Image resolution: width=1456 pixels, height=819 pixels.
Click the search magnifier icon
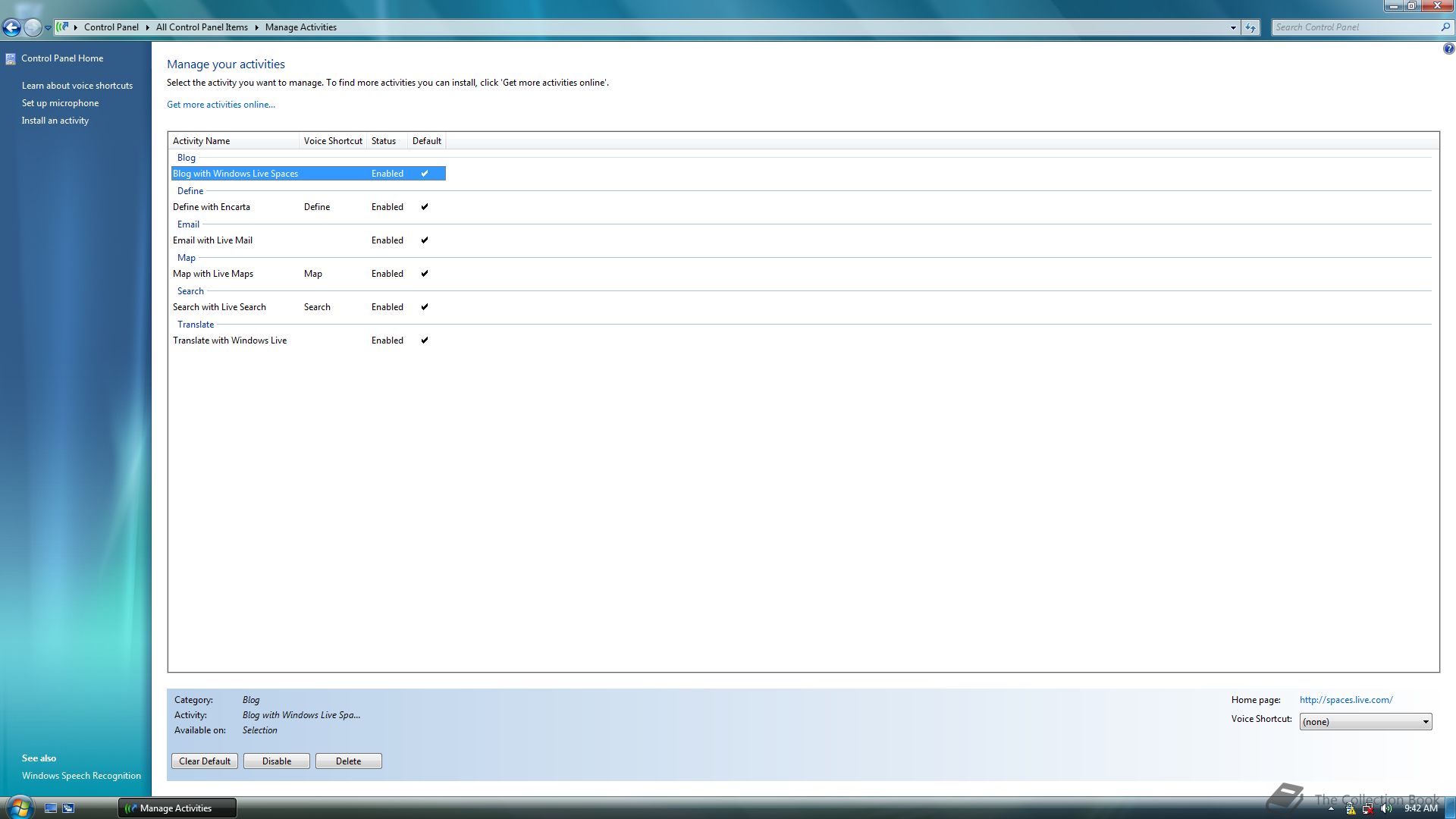[1445, 27]
